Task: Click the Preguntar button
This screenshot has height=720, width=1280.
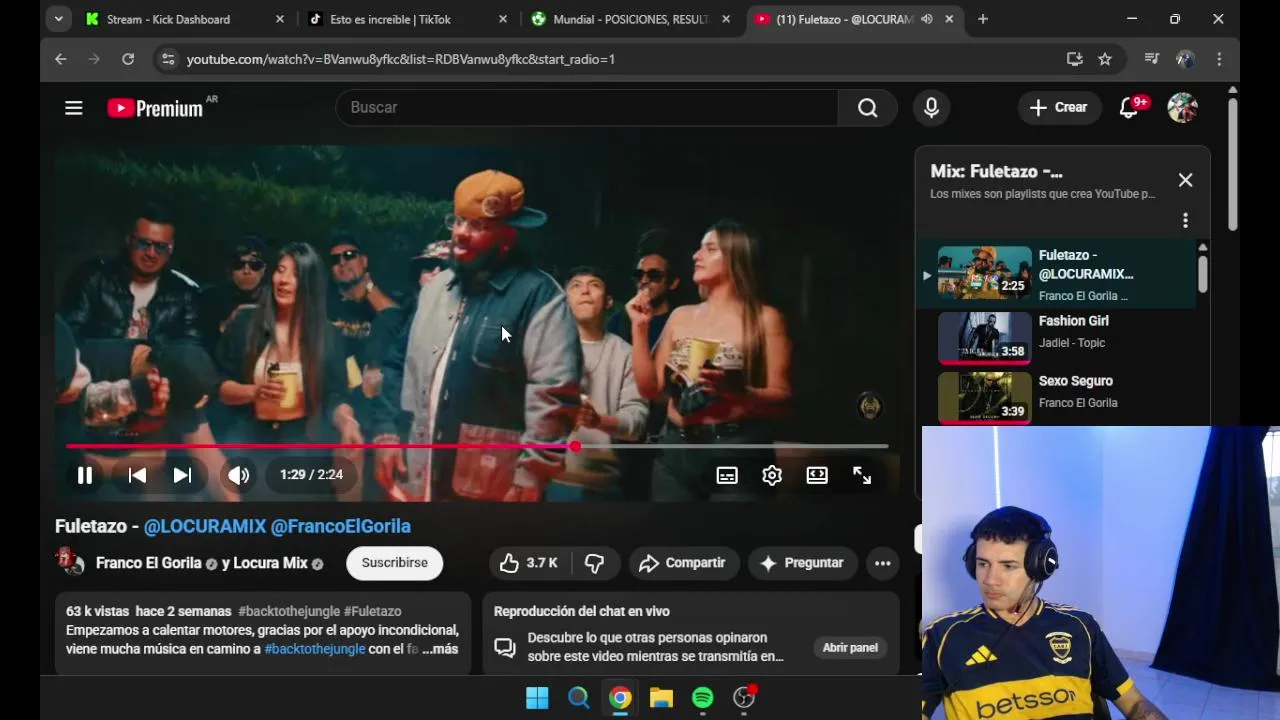Action: tap(802, 563)
